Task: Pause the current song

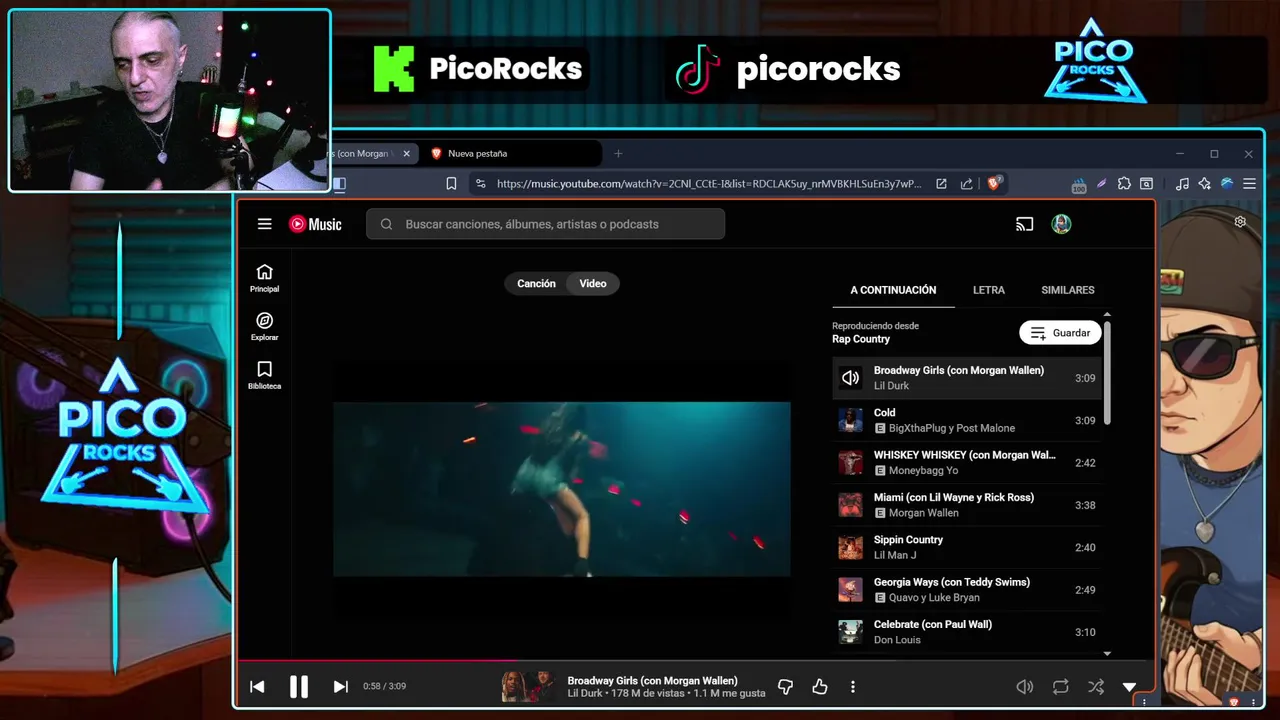Action: pyautogui.click(x=298, y=687)
